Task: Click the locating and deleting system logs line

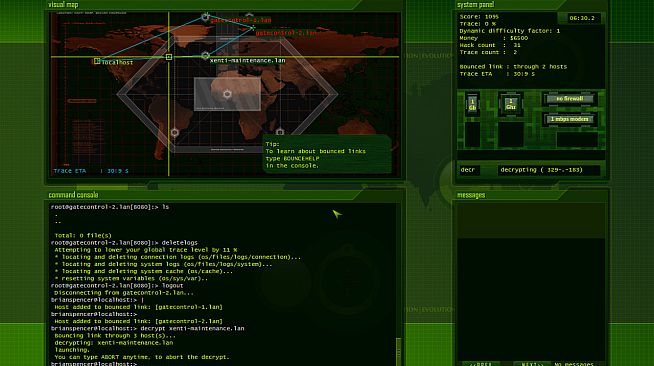Action: 163,264
